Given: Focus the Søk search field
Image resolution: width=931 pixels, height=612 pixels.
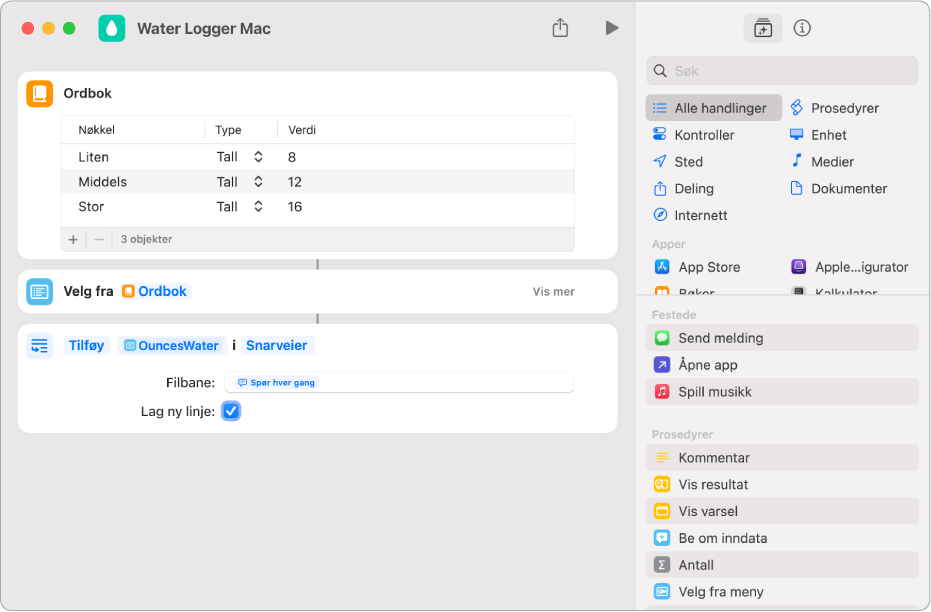Looking at the screenshot, I should click(781, 71).
